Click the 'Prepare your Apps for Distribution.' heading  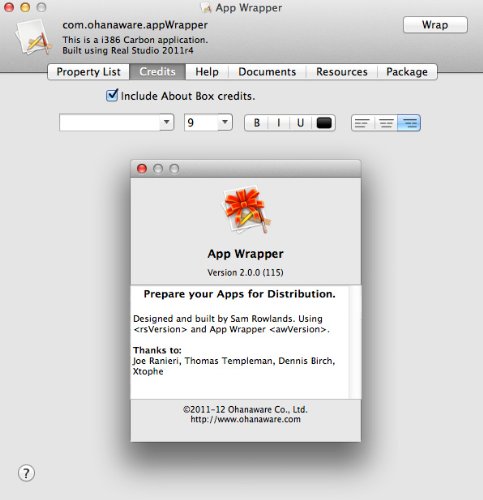[239, 294]
